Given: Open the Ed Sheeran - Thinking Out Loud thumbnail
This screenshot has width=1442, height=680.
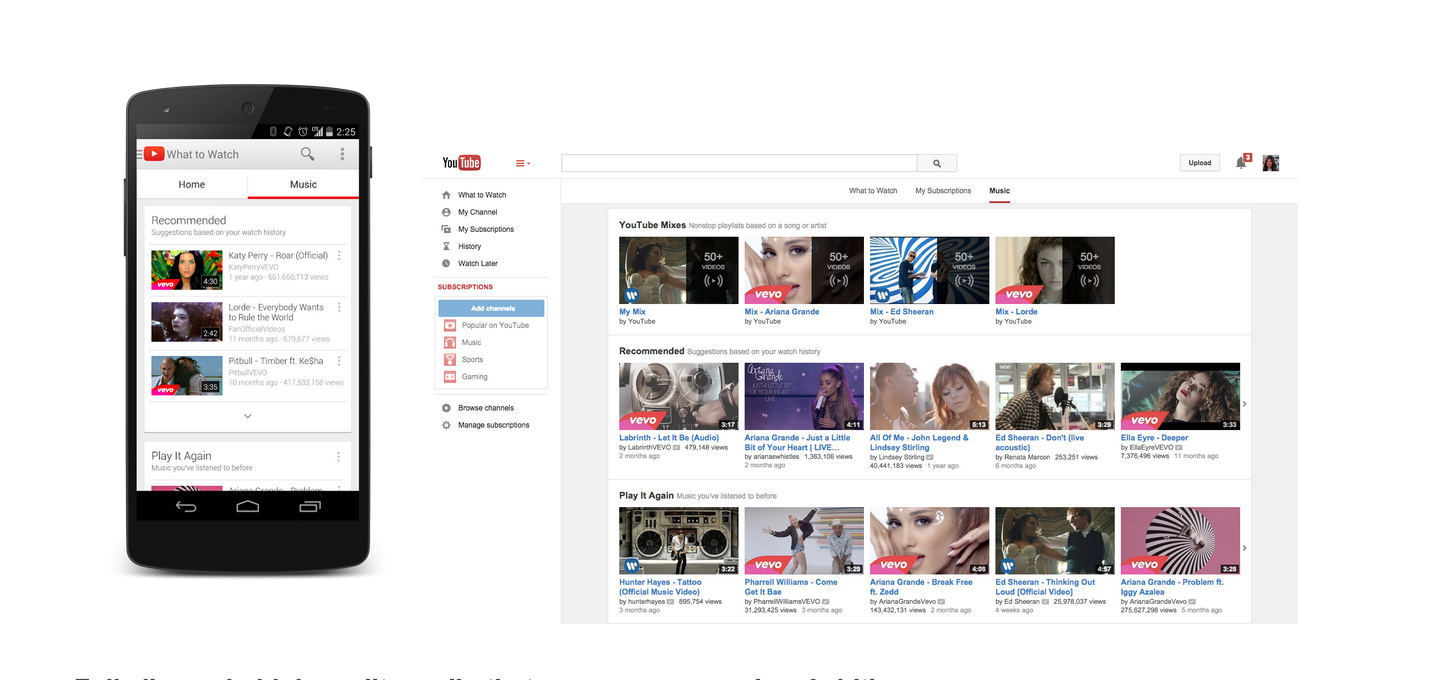Looking at the screenshot, I should point(1055,541).
